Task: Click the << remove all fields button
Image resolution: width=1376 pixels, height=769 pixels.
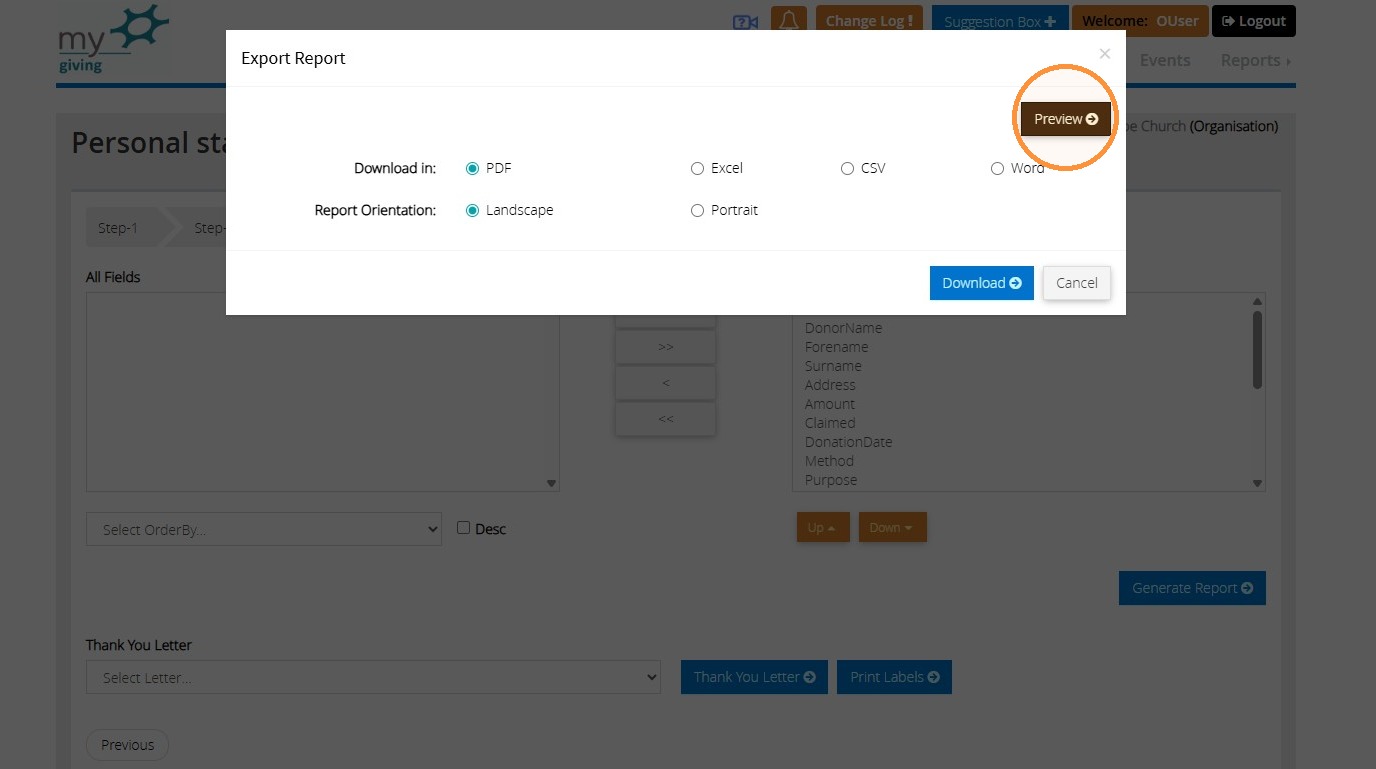Action: coord(666,419)
